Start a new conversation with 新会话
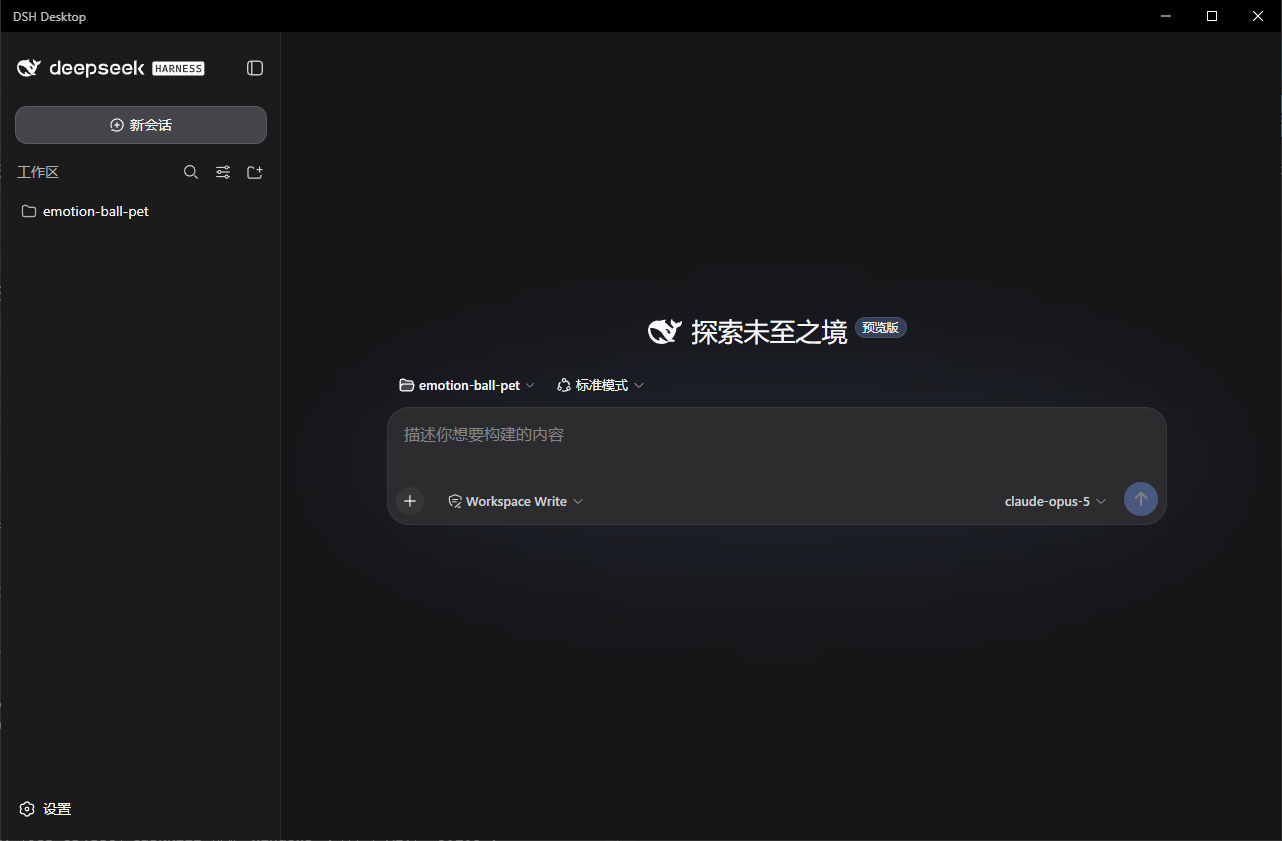Screen dimensions: 1282x841 point(141,125)
